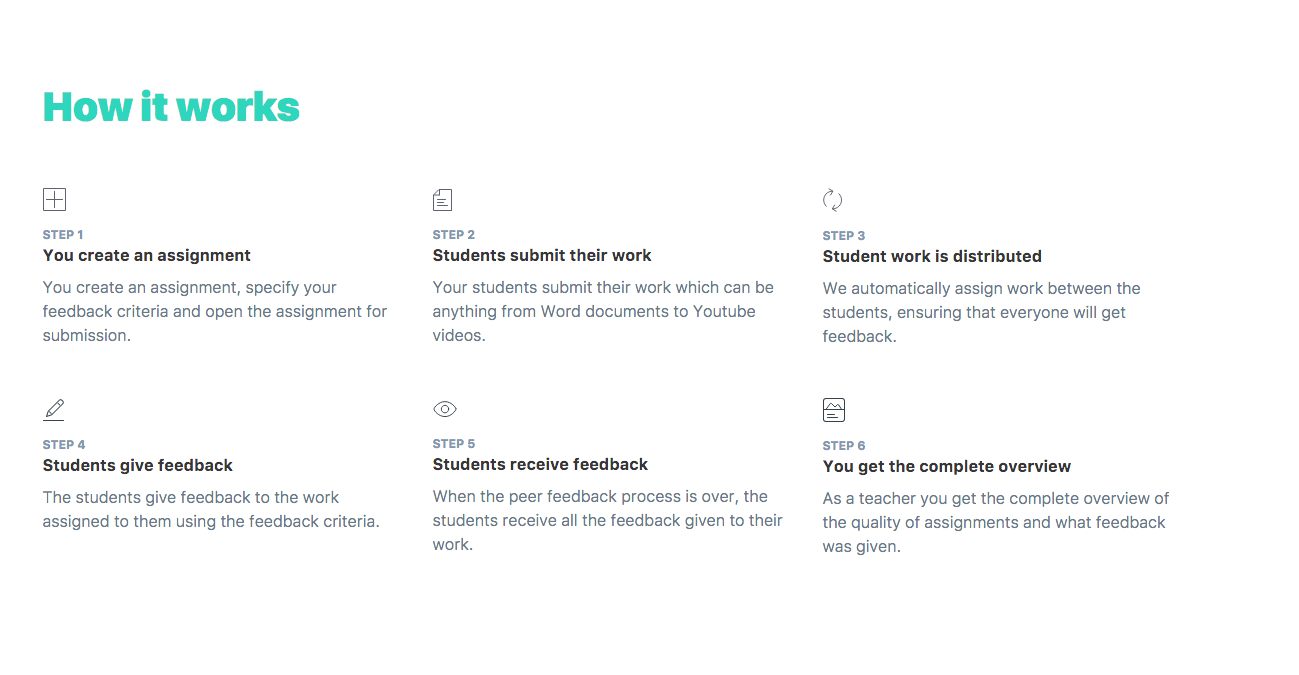Viewport: 1299px width, 675px height.
Task: Click the 'Students give feedback' heading
Action: [x=138, y=466]
